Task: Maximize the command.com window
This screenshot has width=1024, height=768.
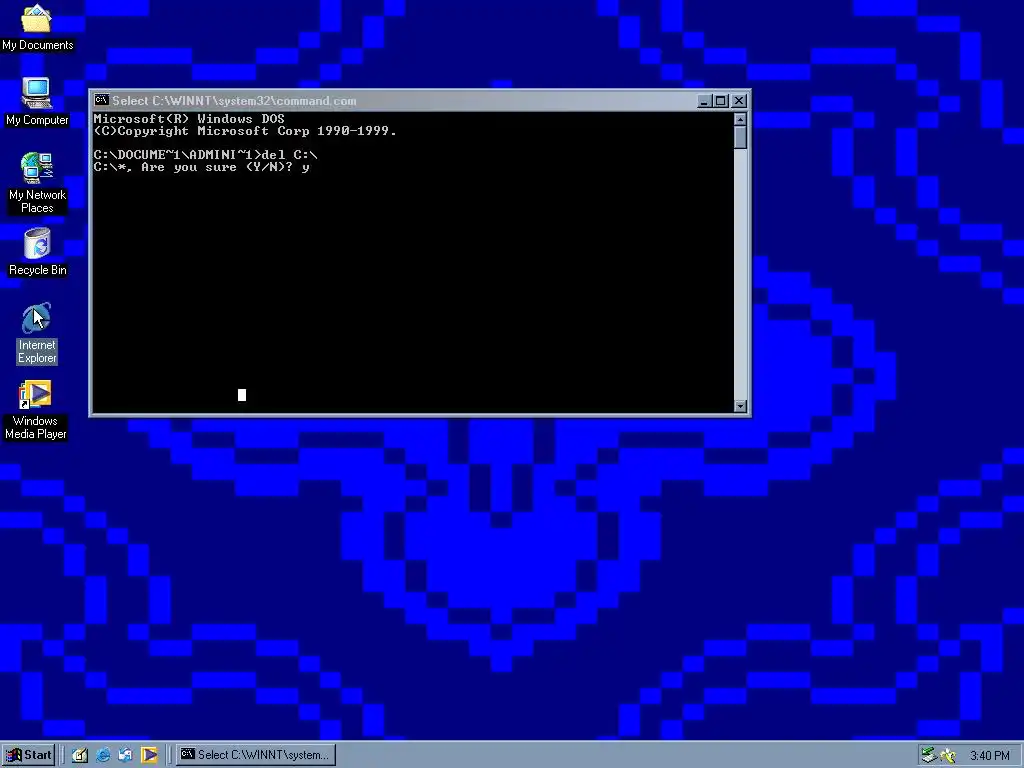Action: (x=720, y=101)
